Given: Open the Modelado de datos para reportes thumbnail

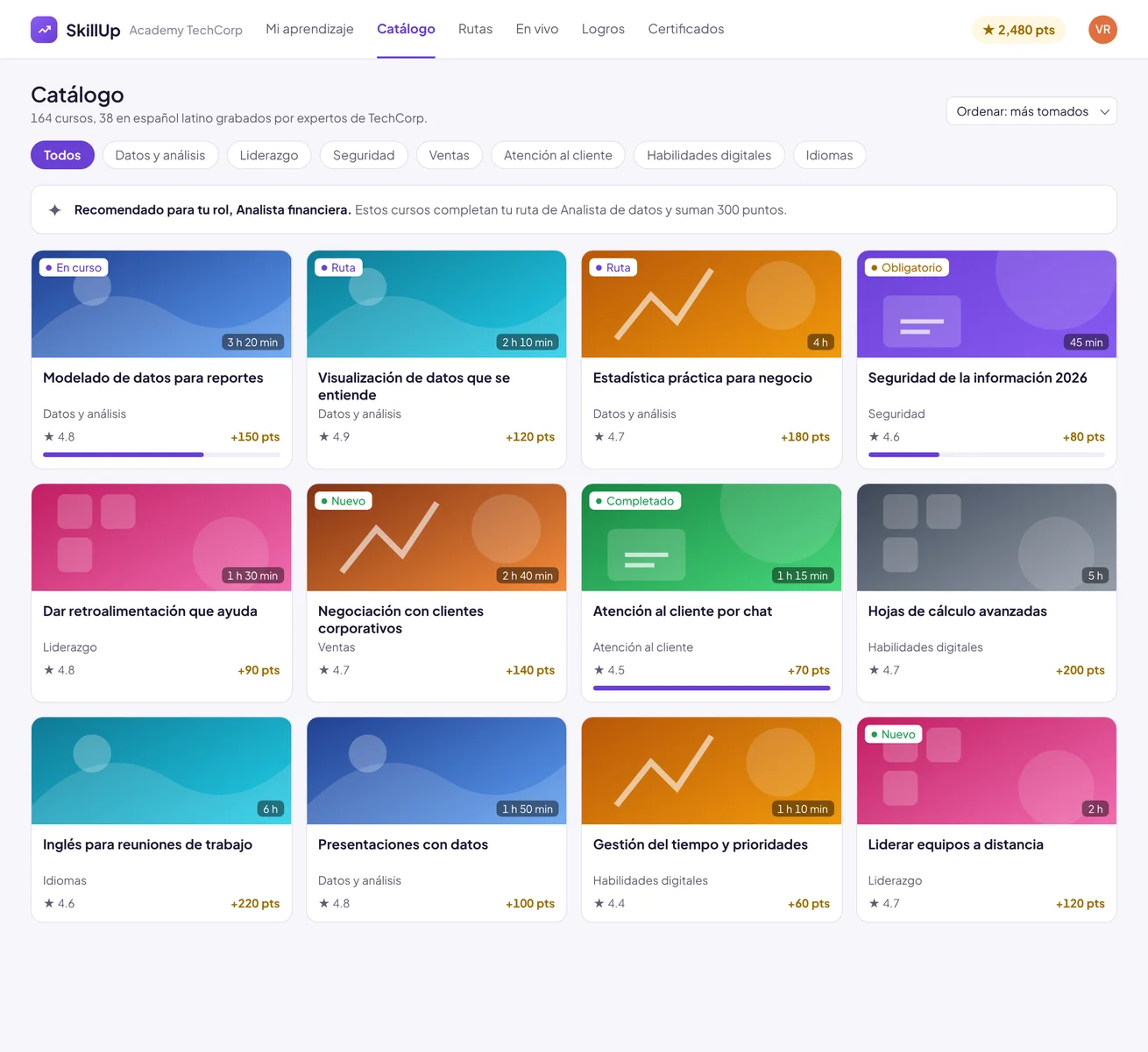Looking at the screenshot, I should point(161,304).
